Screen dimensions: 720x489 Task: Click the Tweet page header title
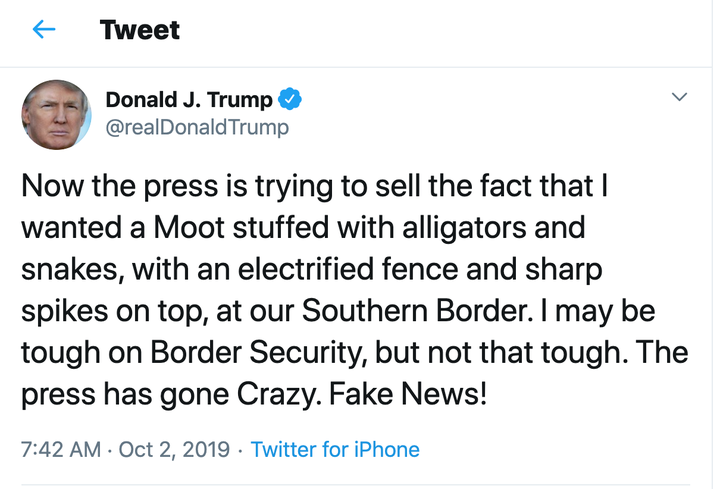140,30
